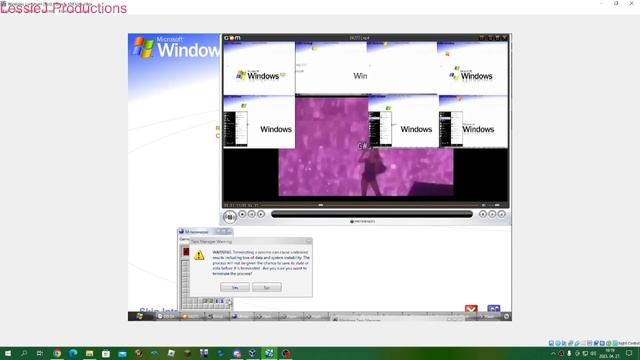Click the Windows text thumbnail at top-left of GOM video
This screenshot has height=360, width=640.
(x=259, y=68)
